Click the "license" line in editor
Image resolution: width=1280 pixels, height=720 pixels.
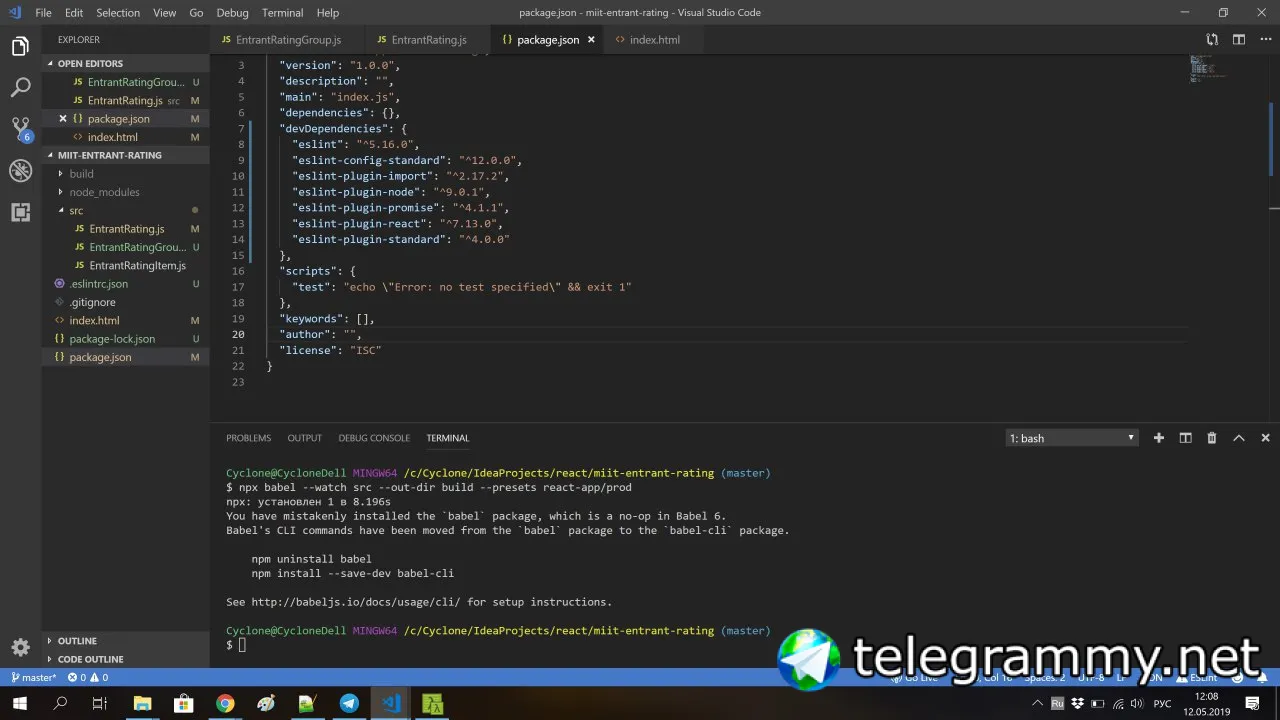pos(331,350)
